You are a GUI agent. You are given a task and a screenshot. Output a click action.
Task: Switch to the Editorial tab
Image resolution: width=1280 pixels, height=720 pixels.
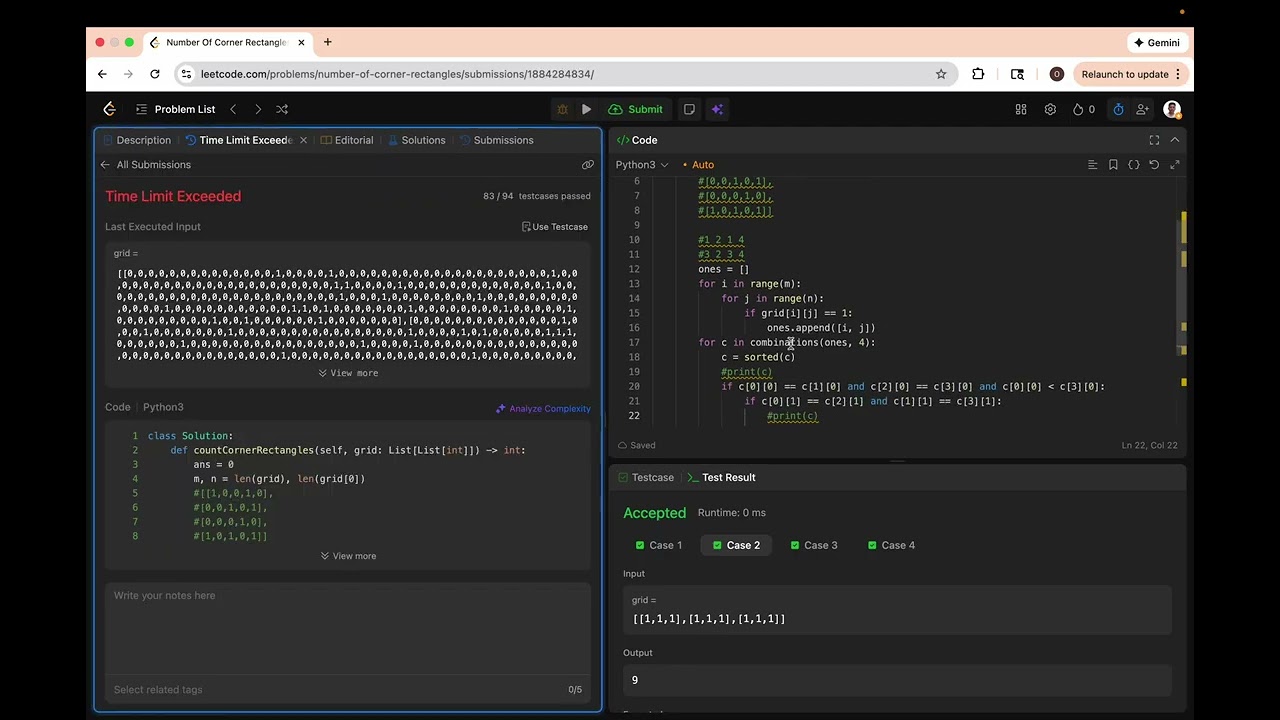pos(347,140)
